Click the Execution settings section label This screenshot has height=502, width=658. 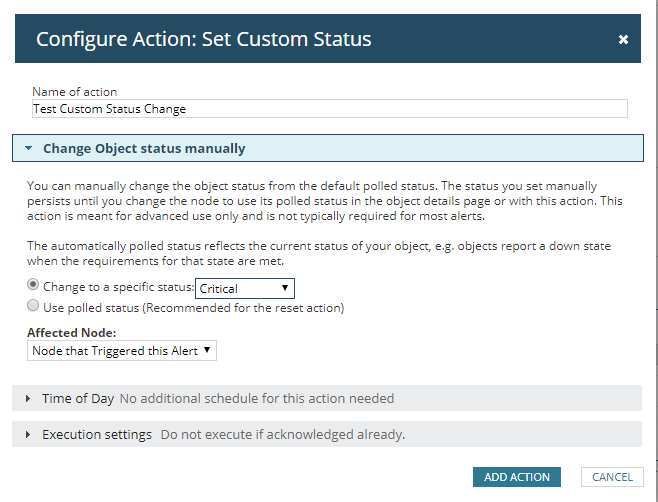point(97,435)
